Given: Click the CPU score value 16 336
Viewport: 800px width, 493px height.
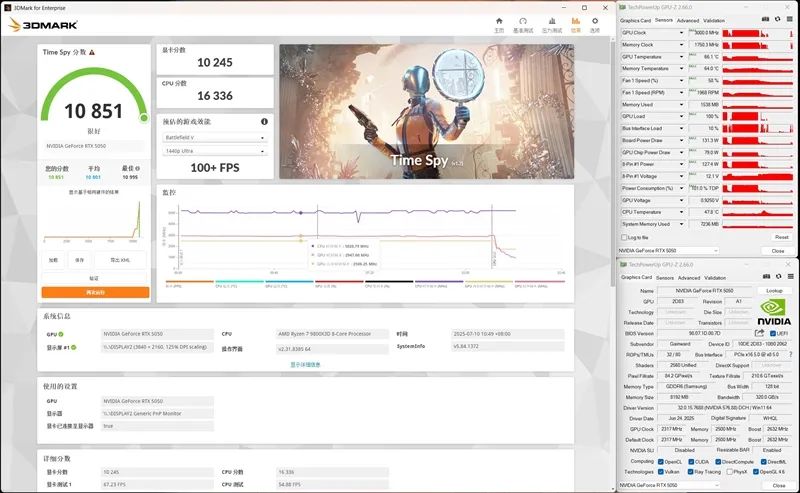Looking at the screenshot, I should [215, 95].
